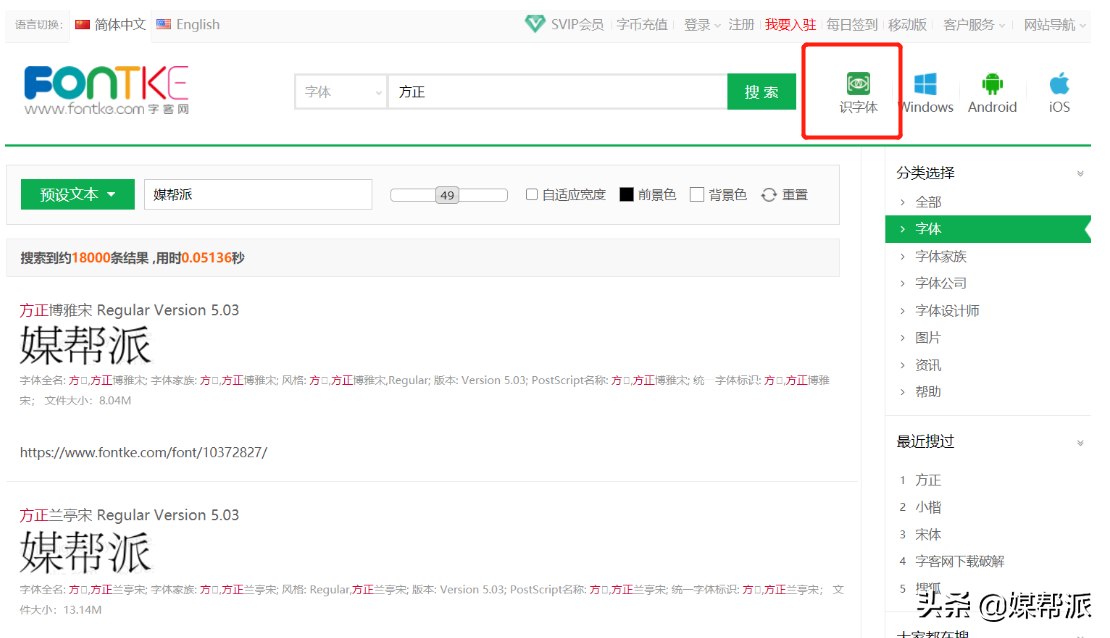1110x638 pixels.
Task: Click the 方正兰亭宋 preview image
Action: 85,552
